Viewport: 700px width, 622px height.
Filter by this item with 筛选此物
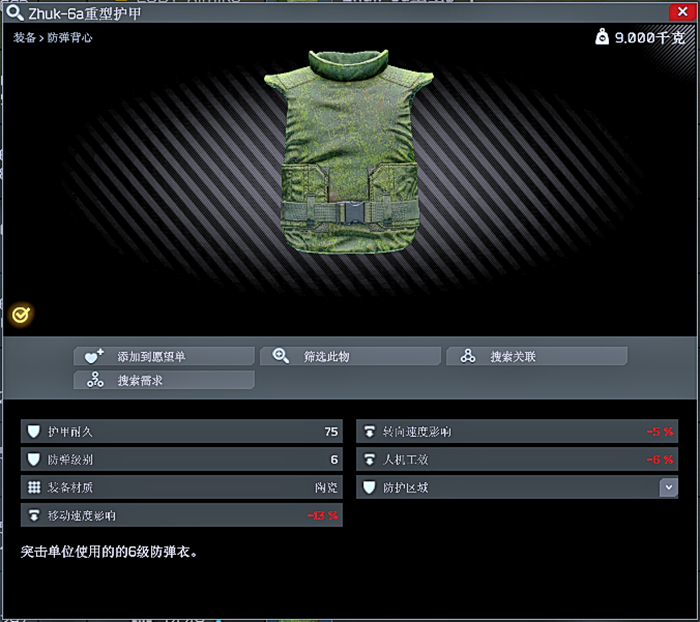350,356
